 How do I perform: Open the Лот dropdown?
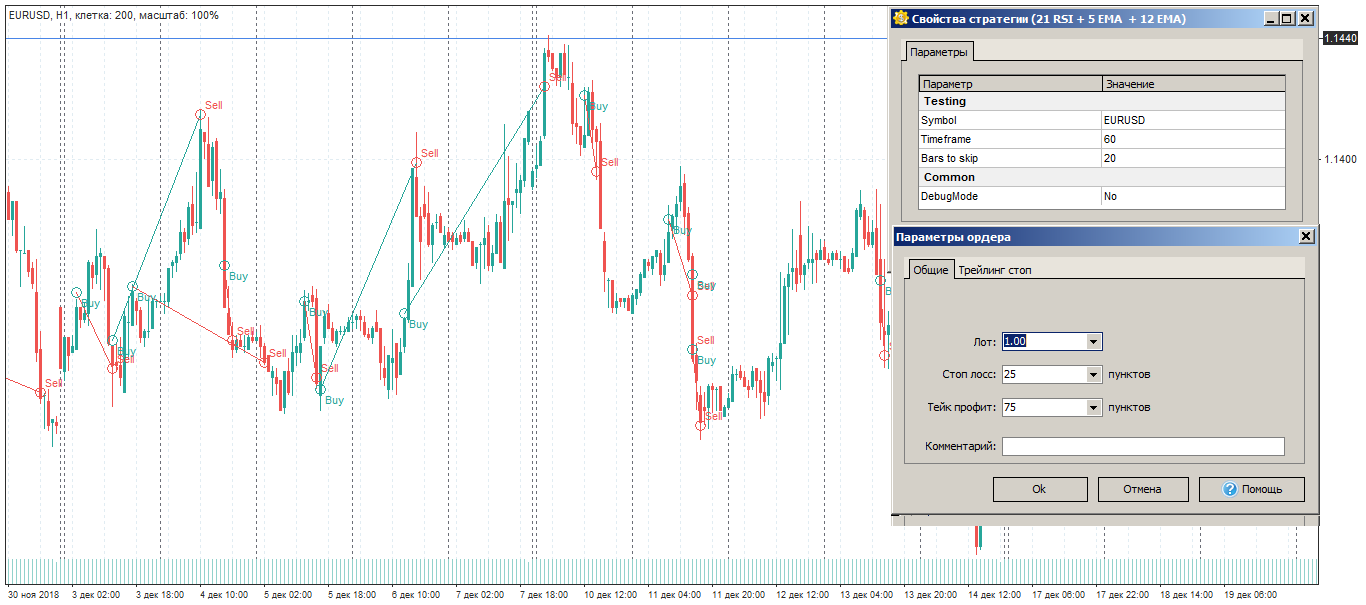tap(1092, 341)
